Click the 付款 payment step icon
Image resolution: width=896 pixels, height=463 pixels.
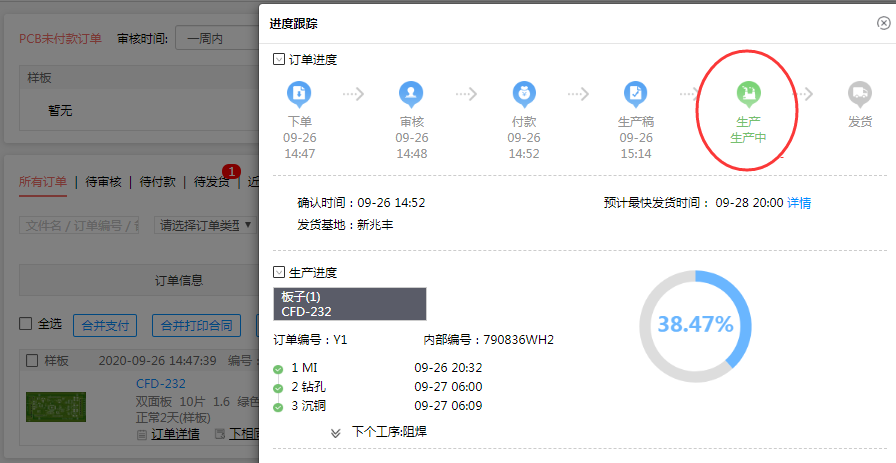(523, 94)
